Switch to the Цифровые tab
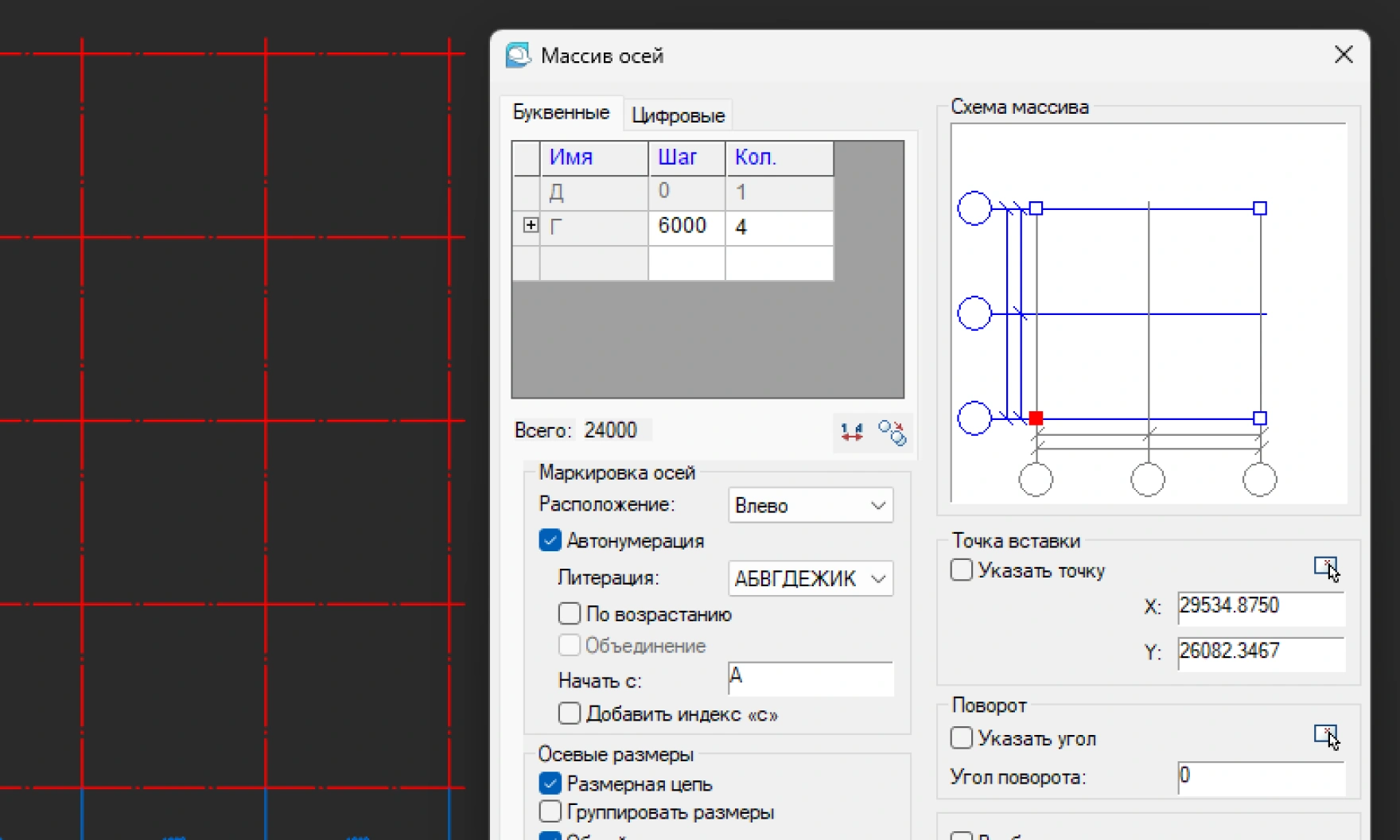 tap(678, 116)
